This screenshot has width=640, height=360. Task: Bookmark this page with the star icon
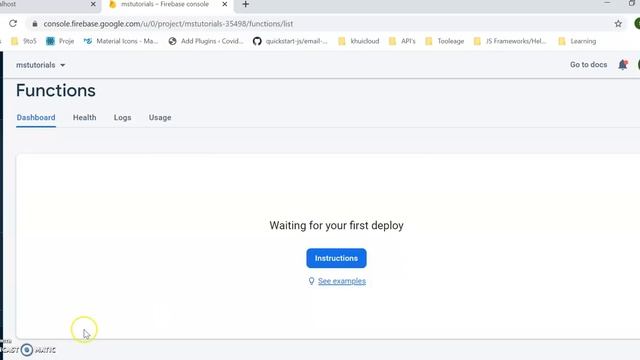click(618, 24)
